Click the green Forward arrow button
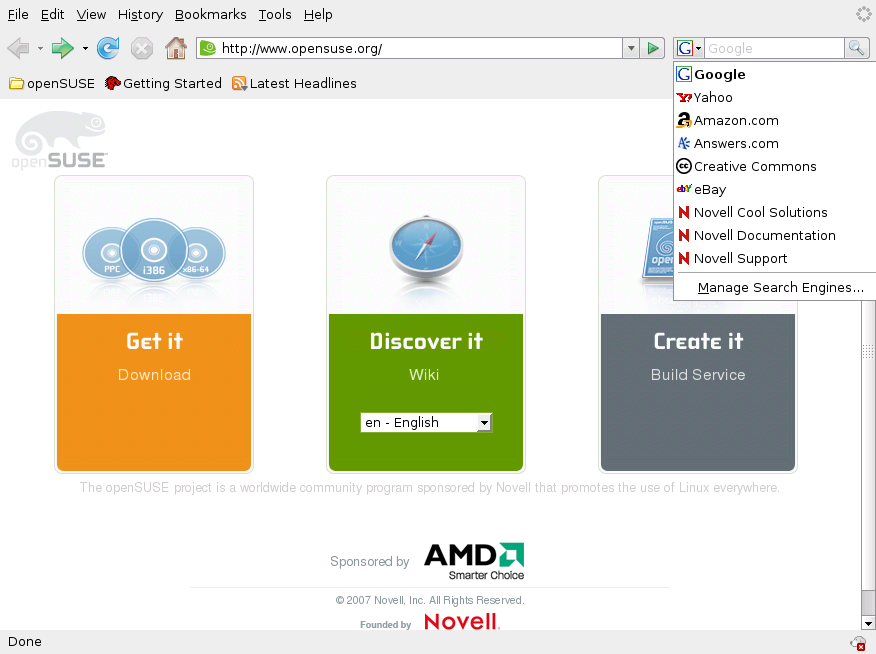This screenshot has height=654, width=876. (x=63, y=49)
